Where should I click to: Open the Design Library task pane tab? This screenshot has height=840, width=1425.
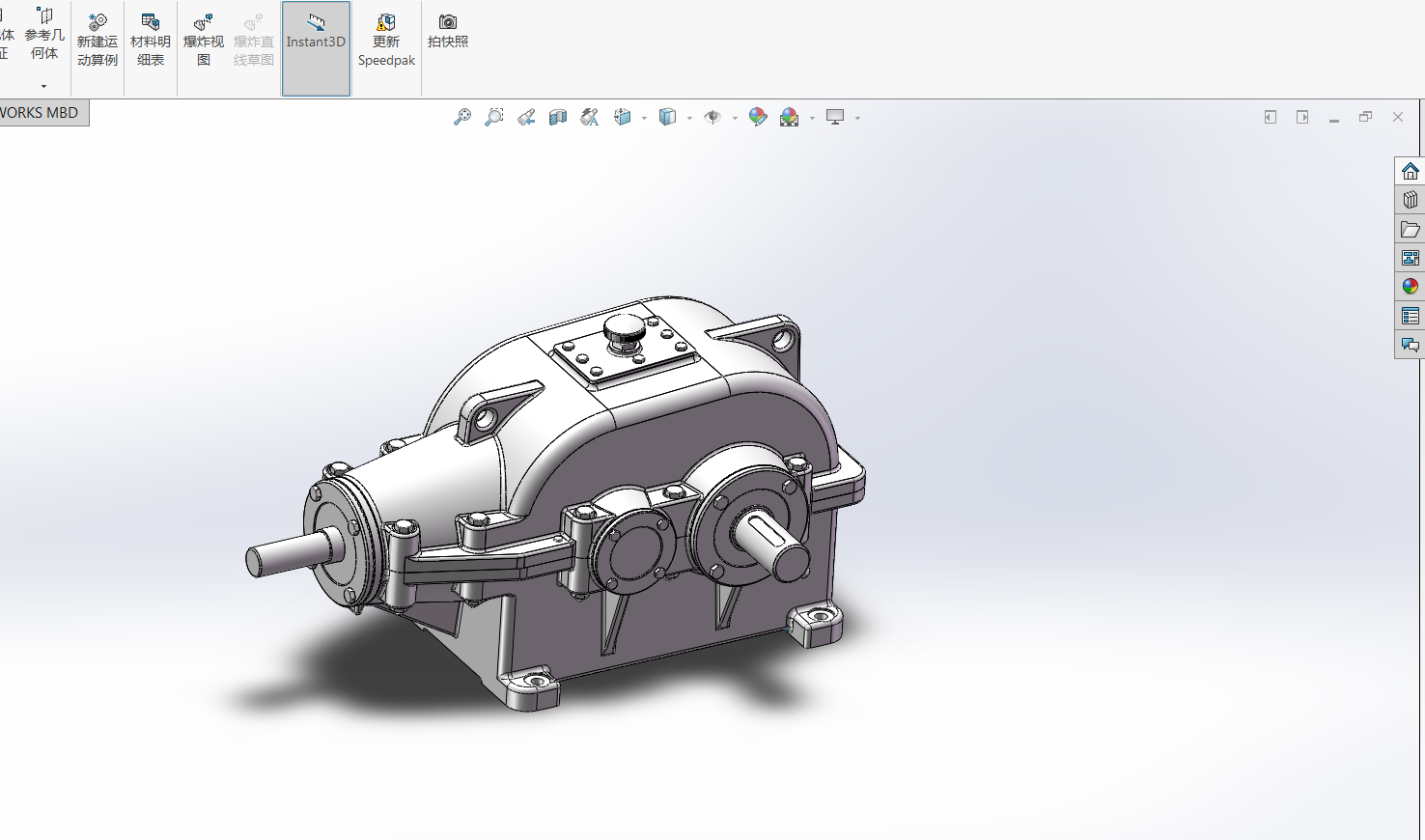click(1410, 200)
